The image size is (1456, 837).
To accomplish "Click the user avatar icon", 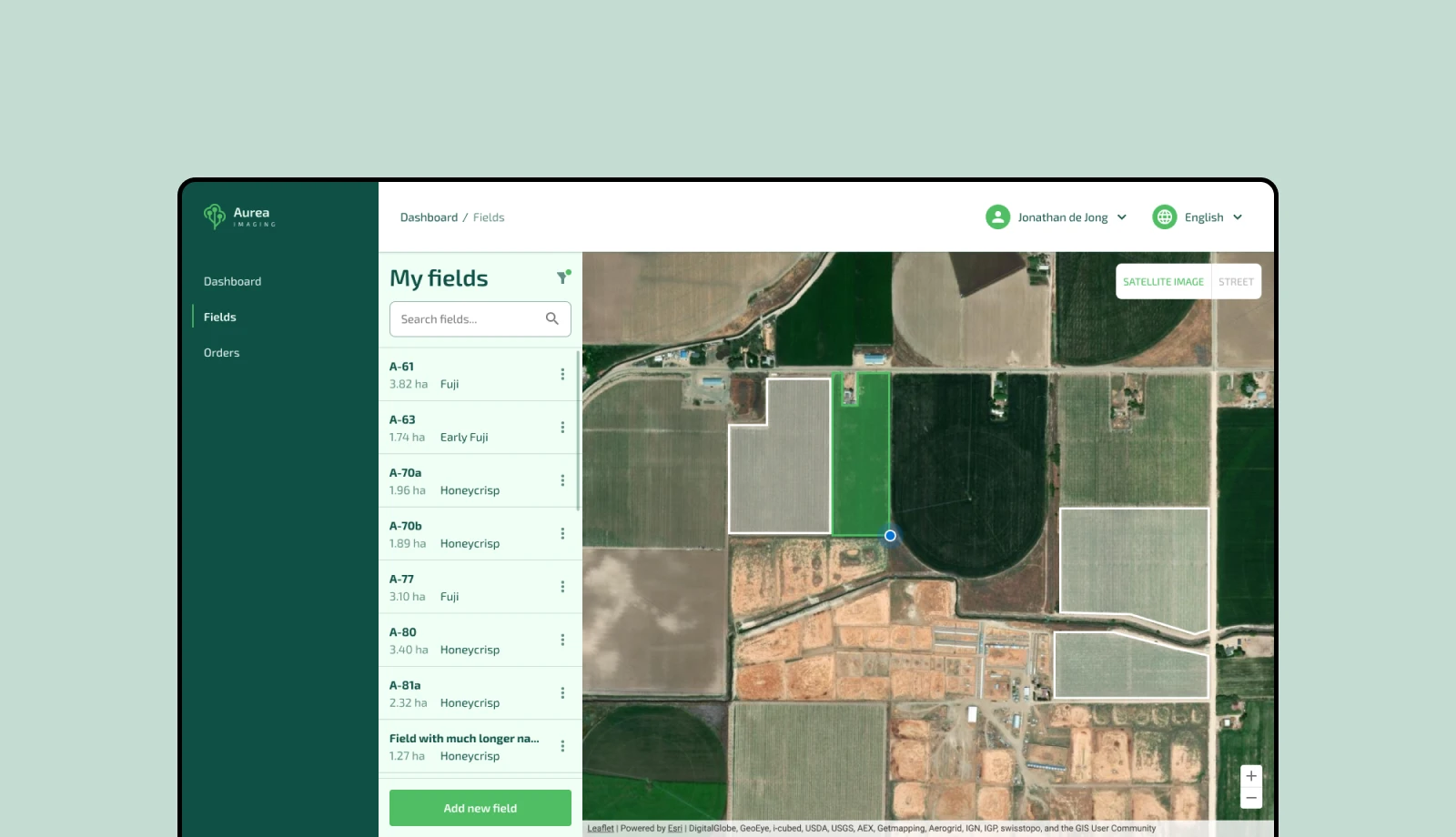I will coord(997,217).
